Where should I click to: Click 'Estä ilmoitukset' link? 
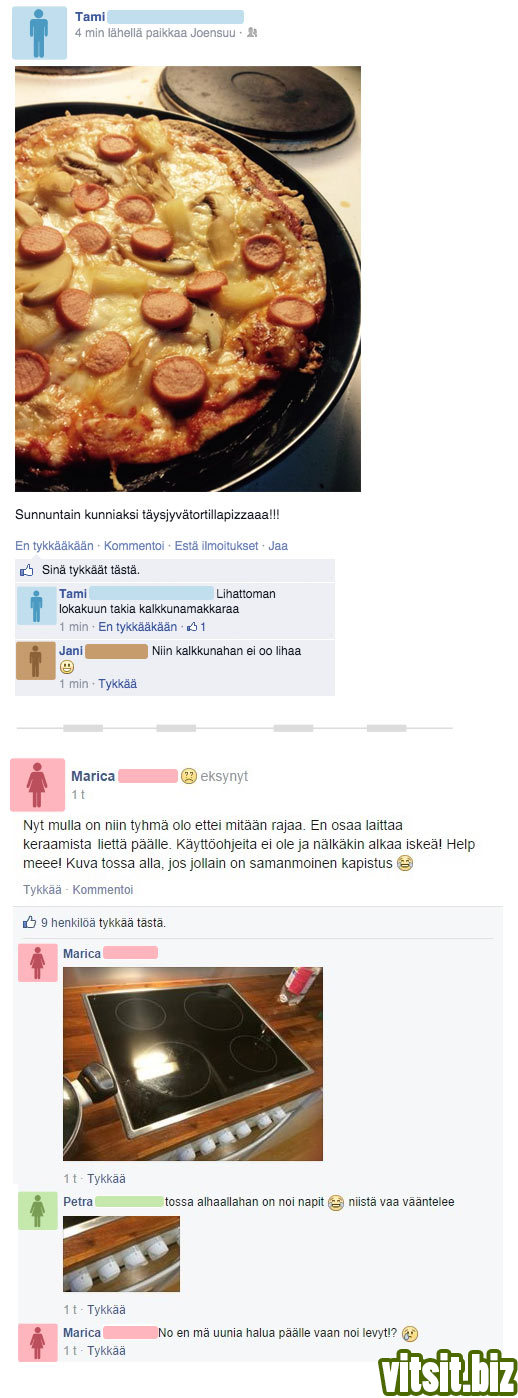(217, 546)
